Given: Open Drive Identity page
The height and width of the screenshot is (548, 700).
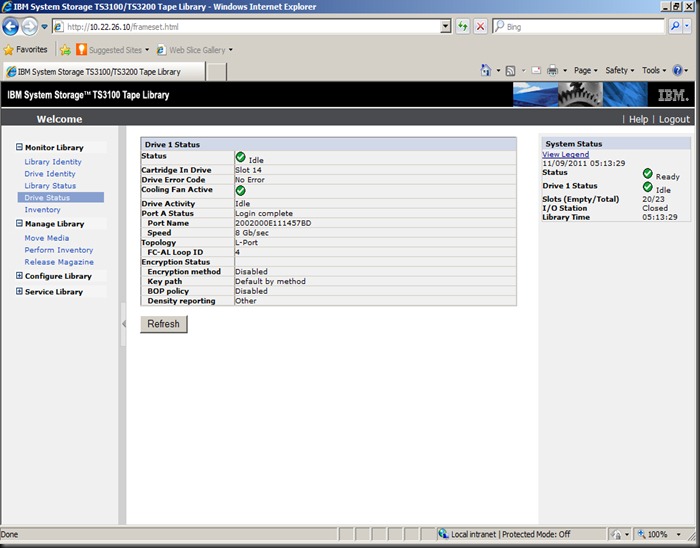Looking at the screenshot, I should pos(50,174).
